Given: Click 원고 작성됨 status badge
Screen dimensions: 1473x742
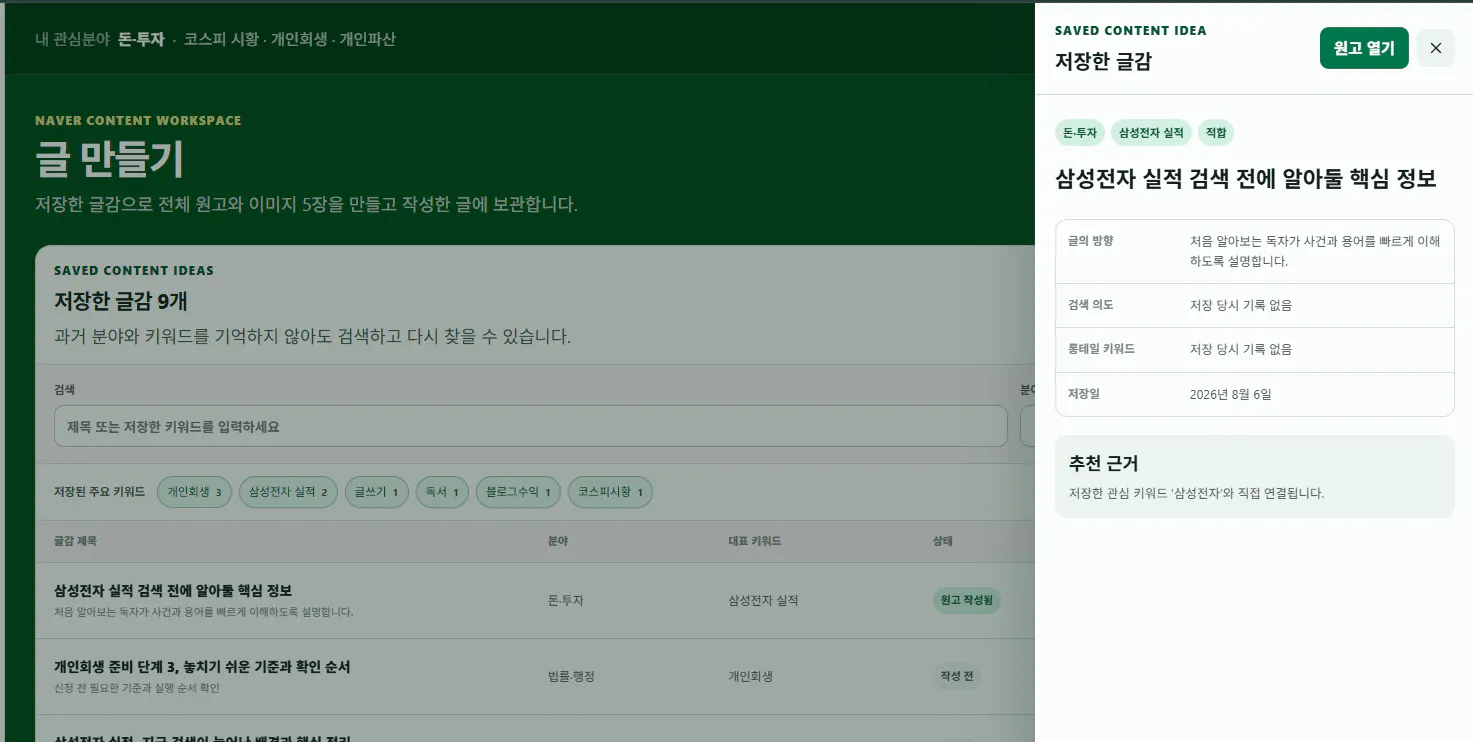Looking at the screenshot, I should (x=966, y=600).
